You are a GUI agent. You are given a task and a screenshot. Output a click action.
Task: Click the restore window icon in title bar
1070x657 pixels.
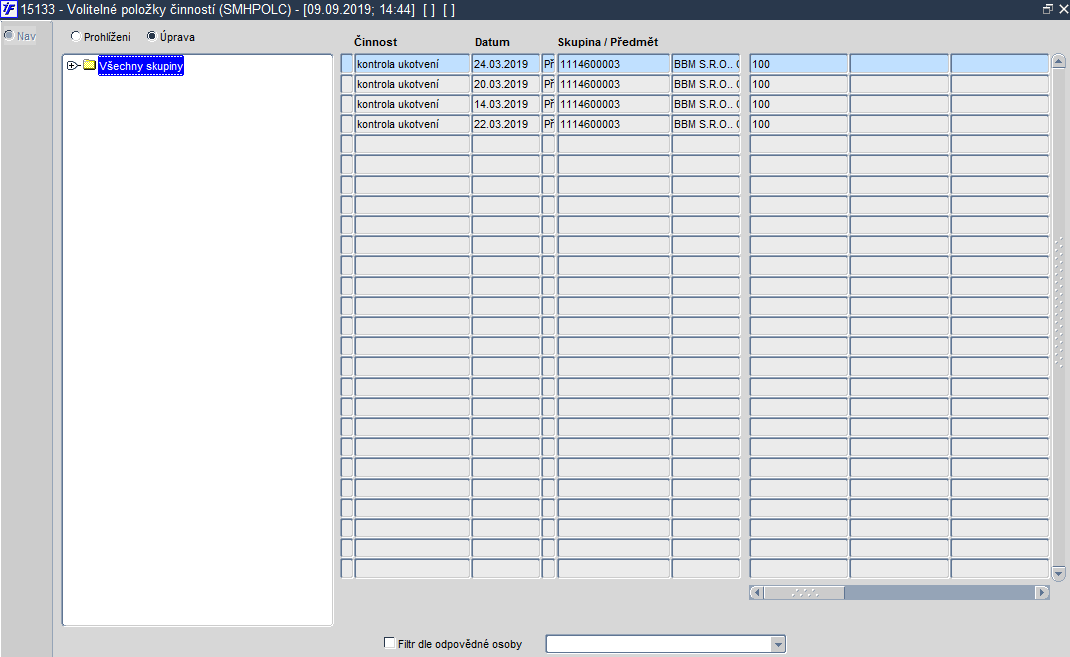pos(1047,10)
